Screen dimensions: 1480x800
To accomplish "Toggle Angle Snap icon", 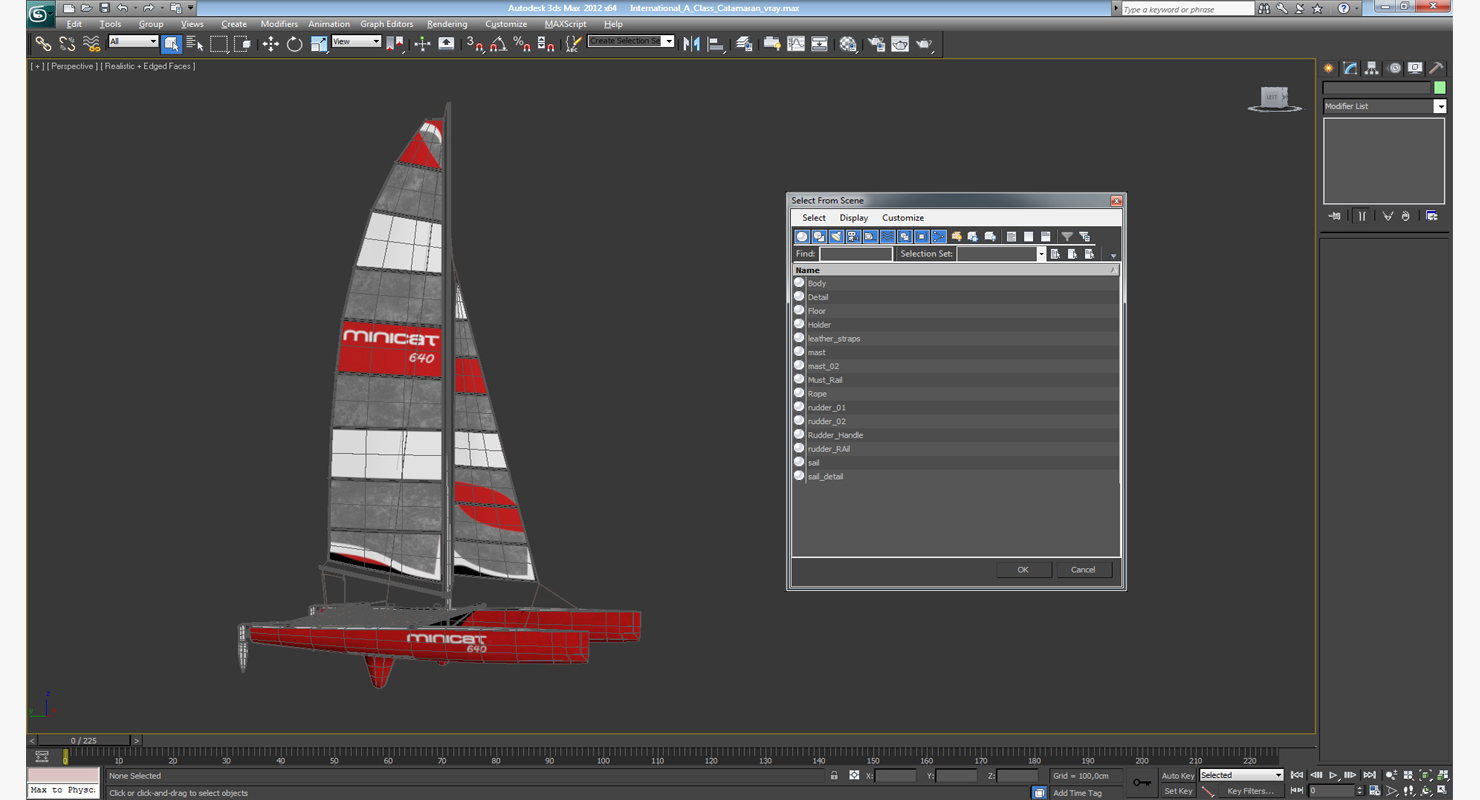I will [x=498, y=44].
